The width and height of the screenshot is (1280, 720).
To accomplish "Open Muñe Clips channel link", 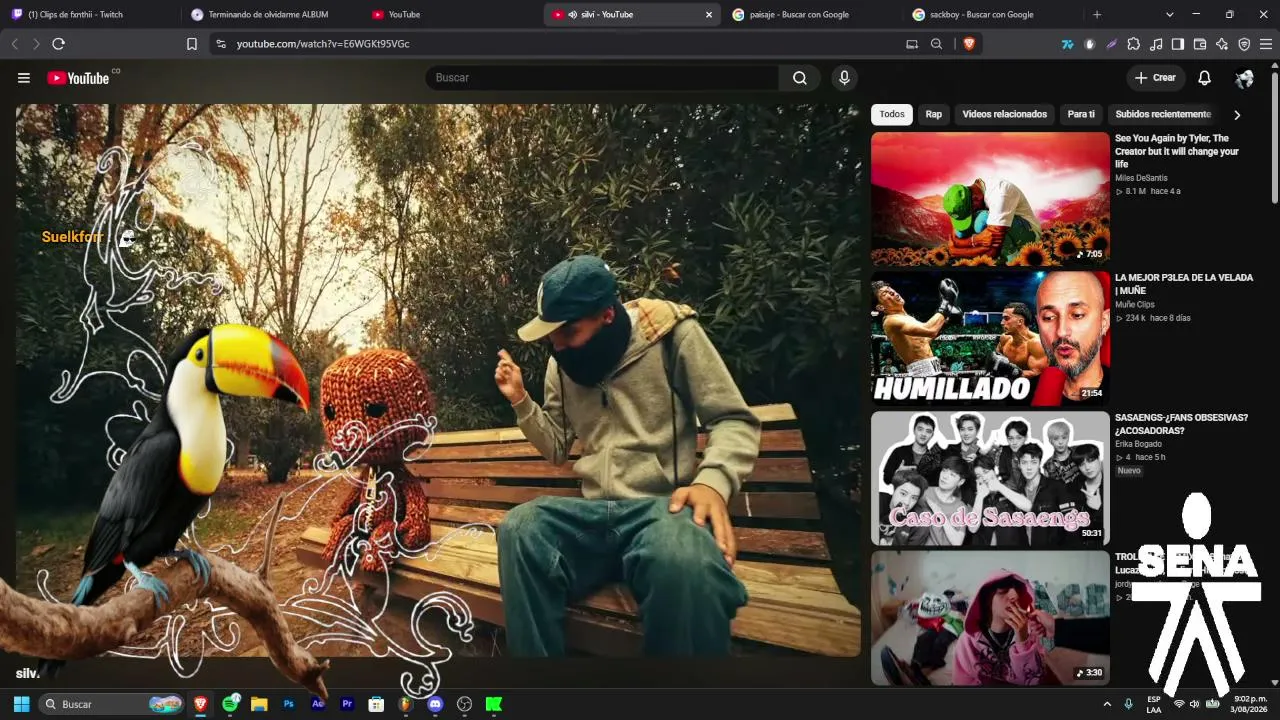I will (1135, 305).
